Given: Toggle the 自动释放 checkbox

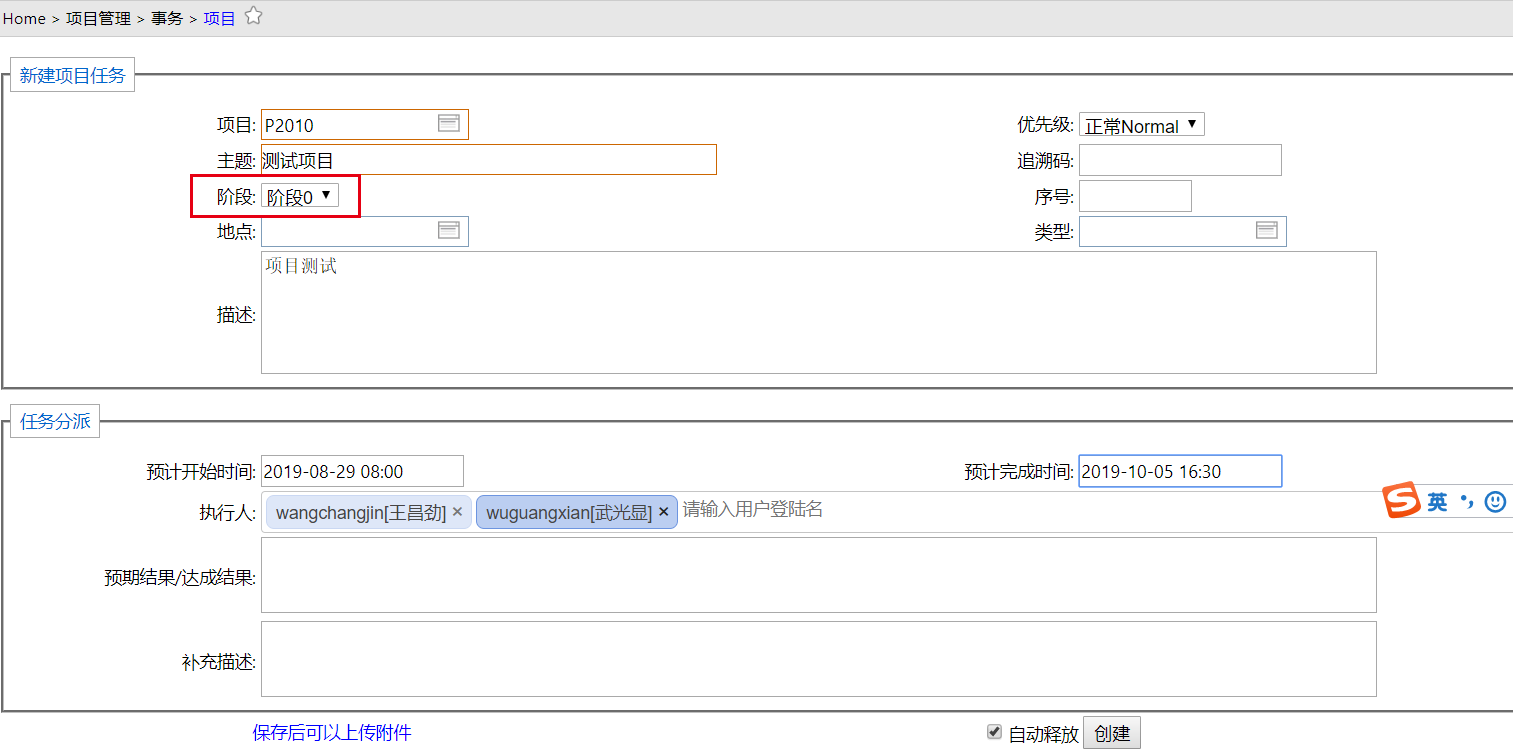Looking at the screenshot, I should tap(994, 732).
